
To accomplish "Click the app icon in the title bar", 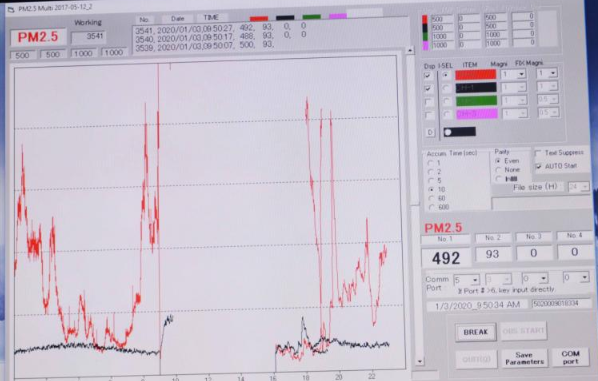I will (x=10, y=9).
